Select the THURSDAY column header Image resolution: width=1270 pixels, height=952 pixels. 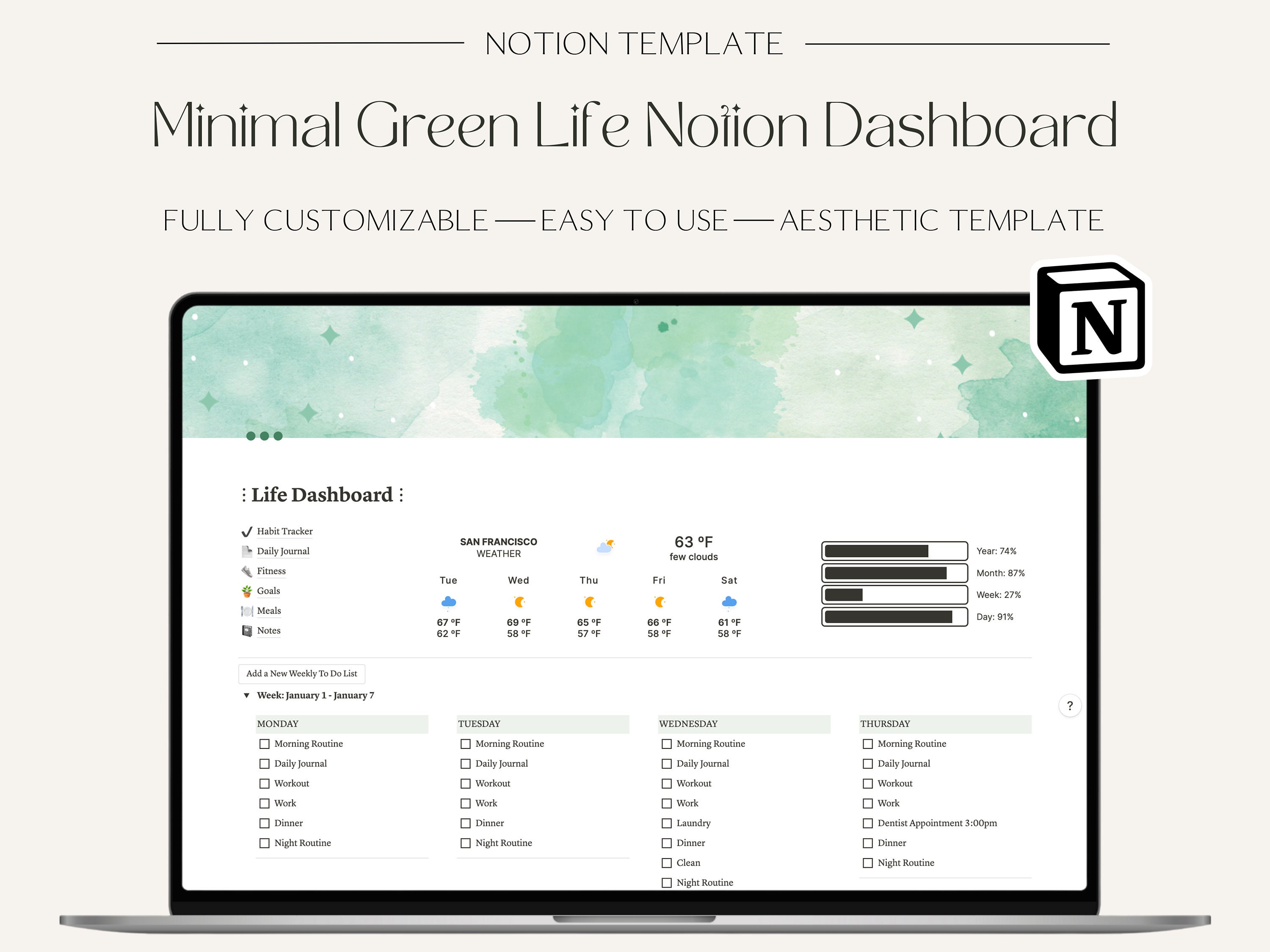[885, 724]
